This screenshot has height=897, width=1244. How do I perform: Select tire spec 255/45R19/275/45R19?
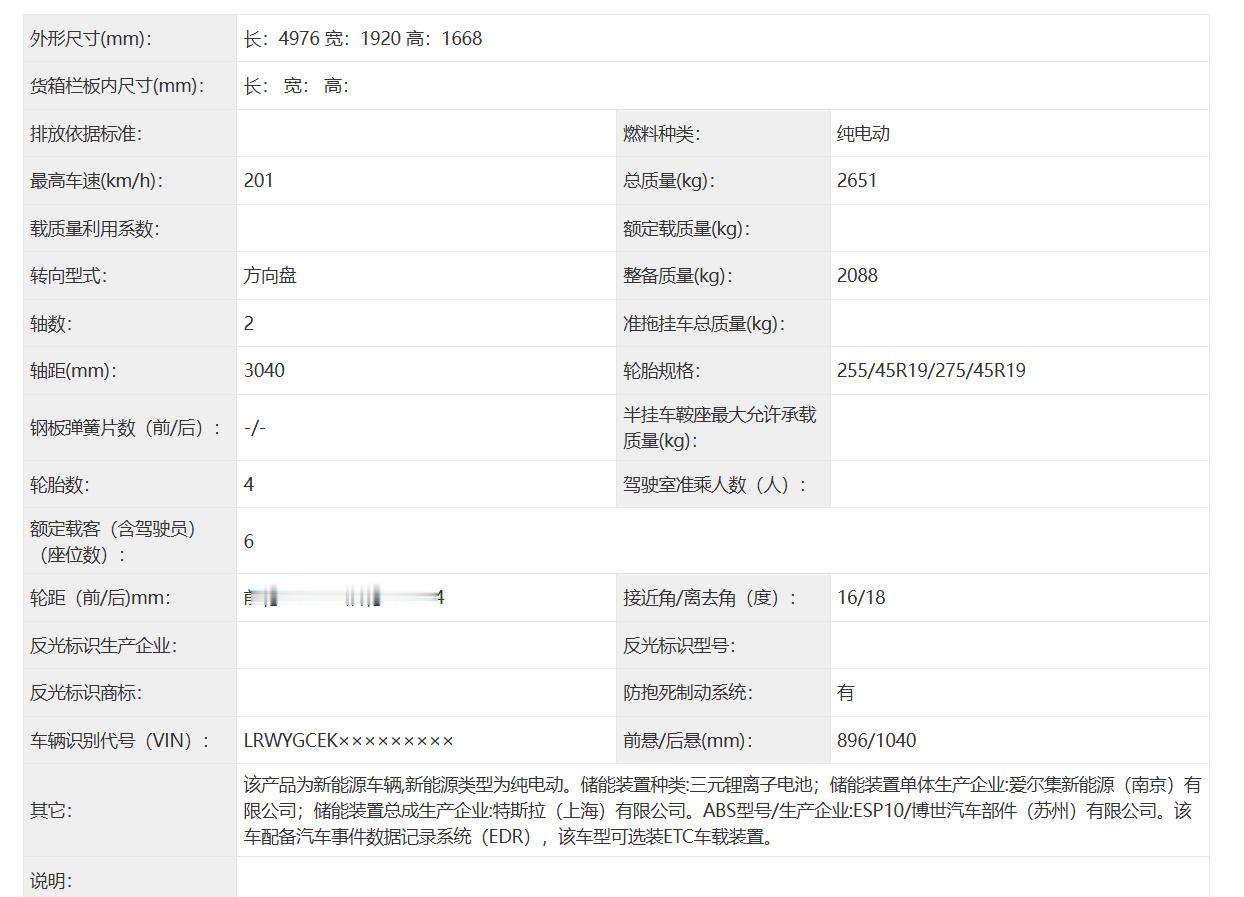pyautogui.click(x=931, y=371)
